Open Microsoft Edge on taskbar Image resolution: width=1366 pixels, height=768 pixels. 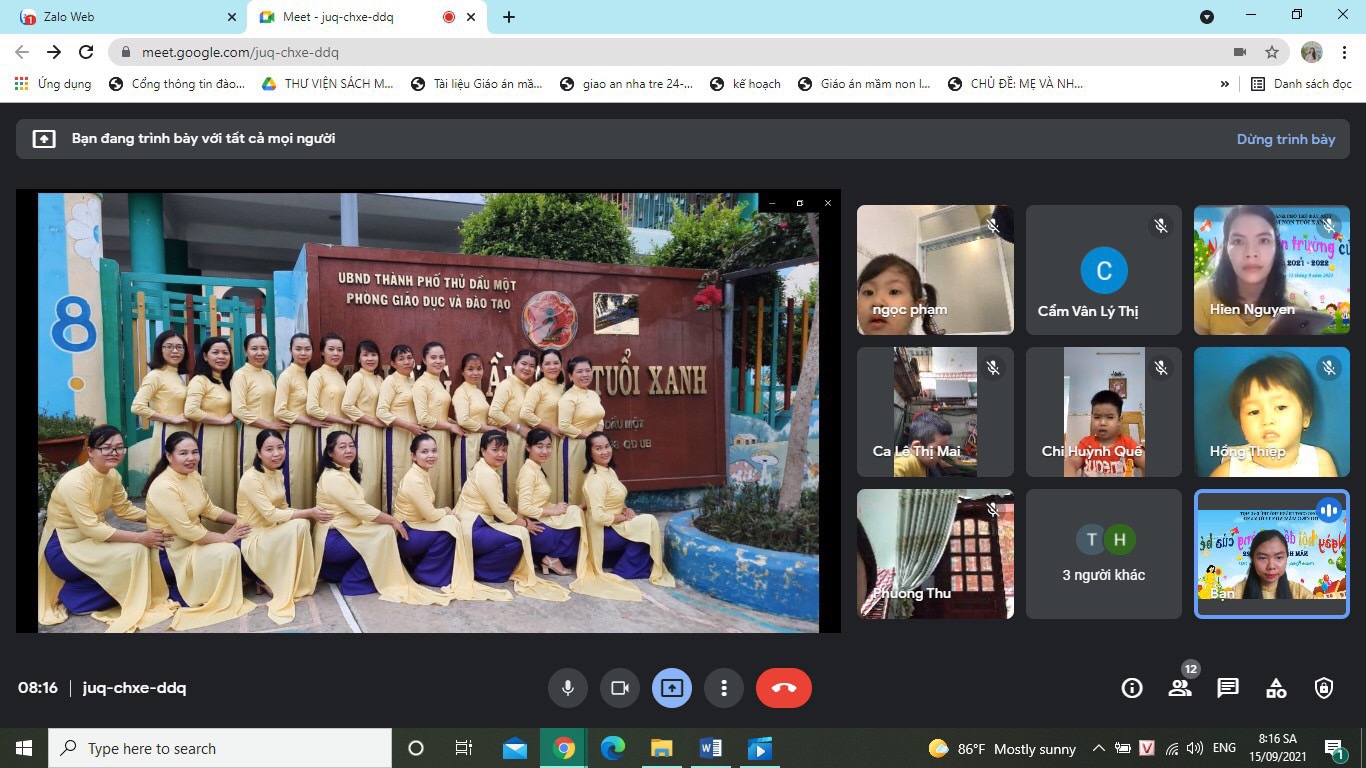point(613,748)
